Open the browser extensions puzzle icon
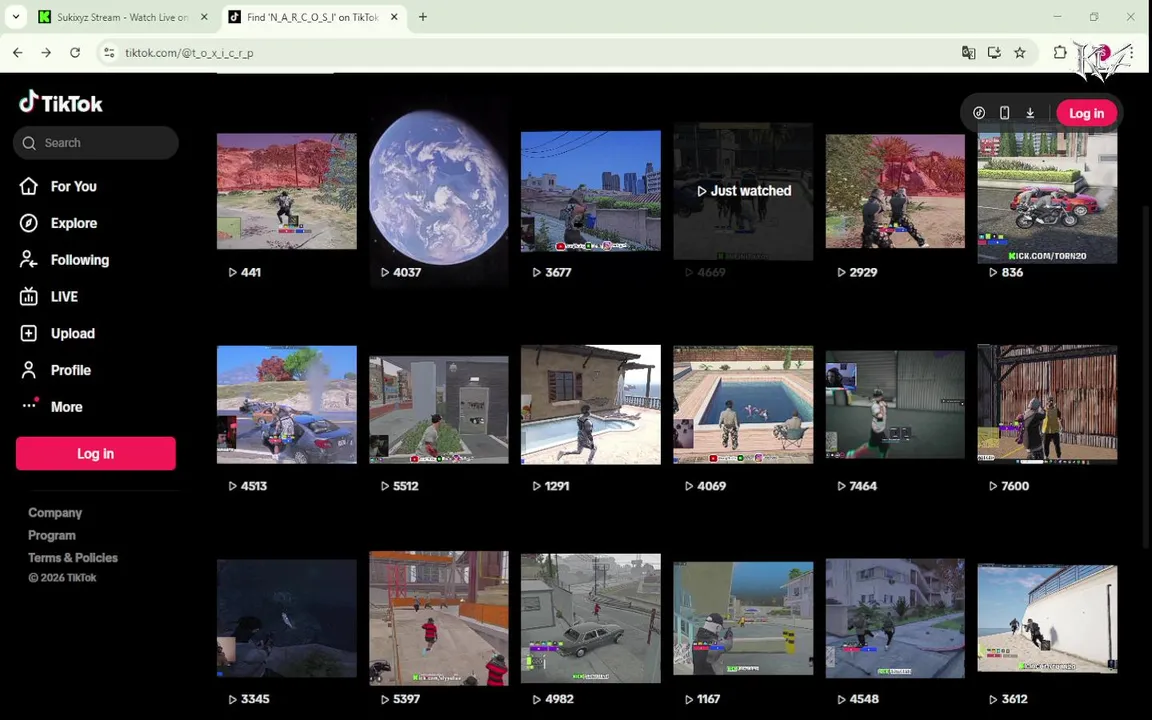1152x720 pixels. point(1059,53)
